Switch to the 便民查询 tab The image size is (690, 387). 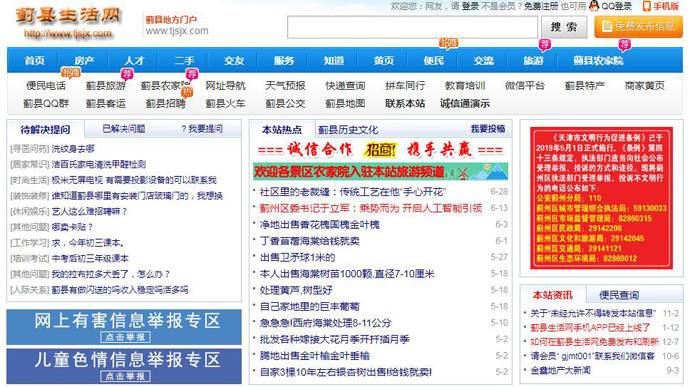coord(619,295)
